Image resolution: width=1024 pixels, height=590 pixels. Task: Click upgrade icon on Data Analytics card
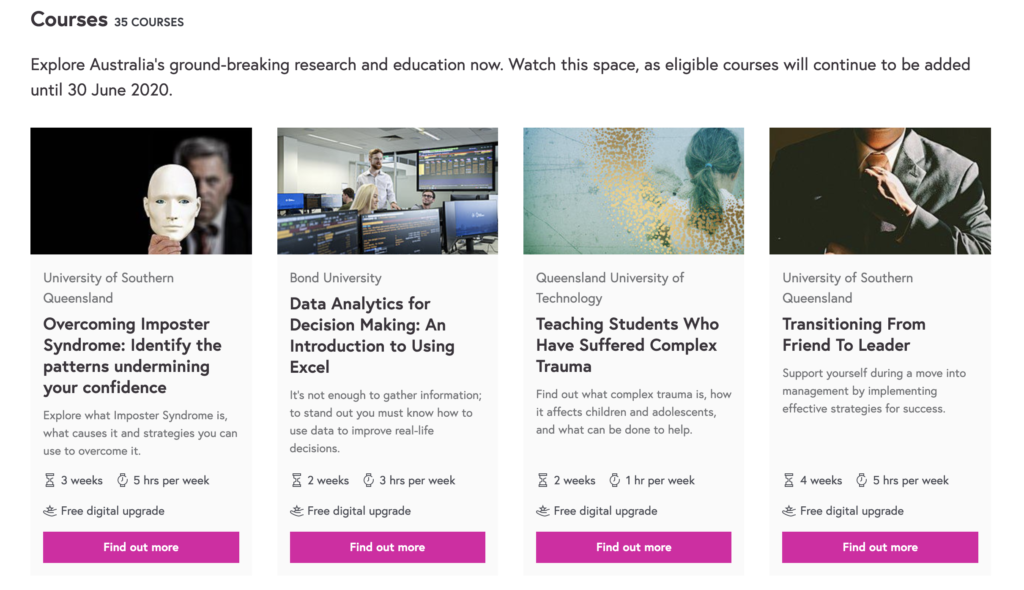(296, 511)
